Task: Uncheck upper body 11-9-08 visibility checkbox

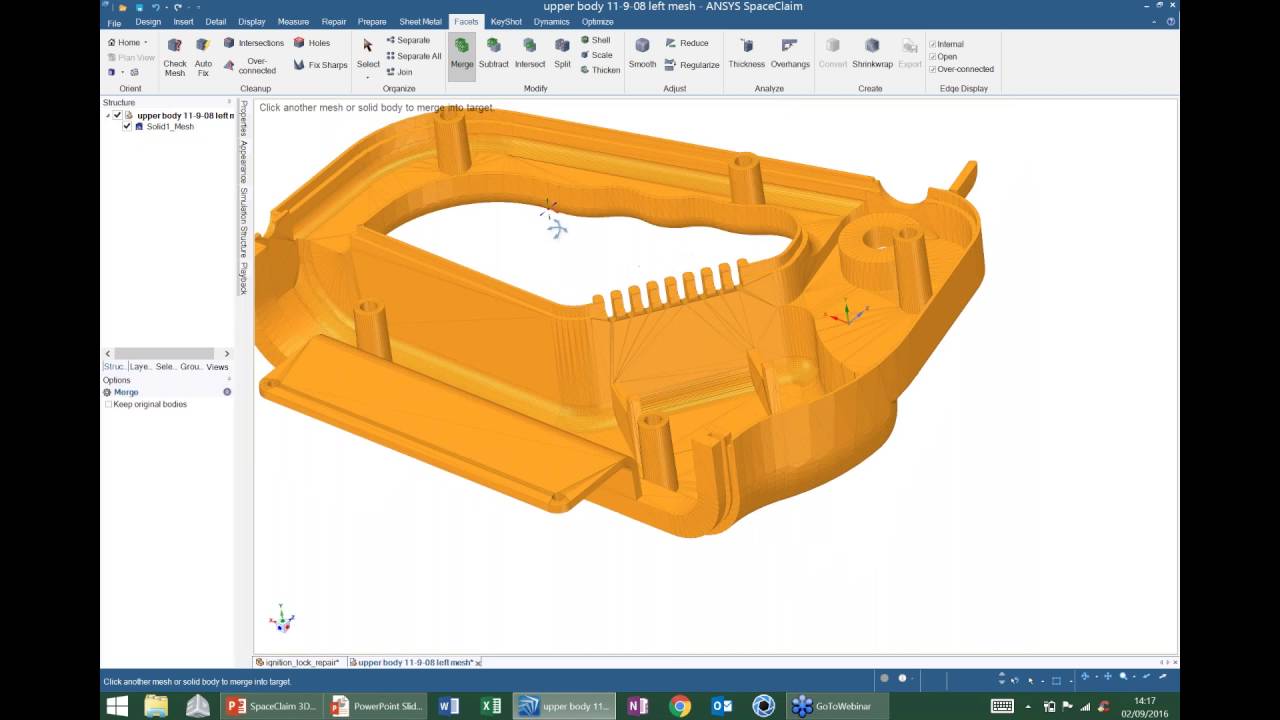Action: coord(117,115)
